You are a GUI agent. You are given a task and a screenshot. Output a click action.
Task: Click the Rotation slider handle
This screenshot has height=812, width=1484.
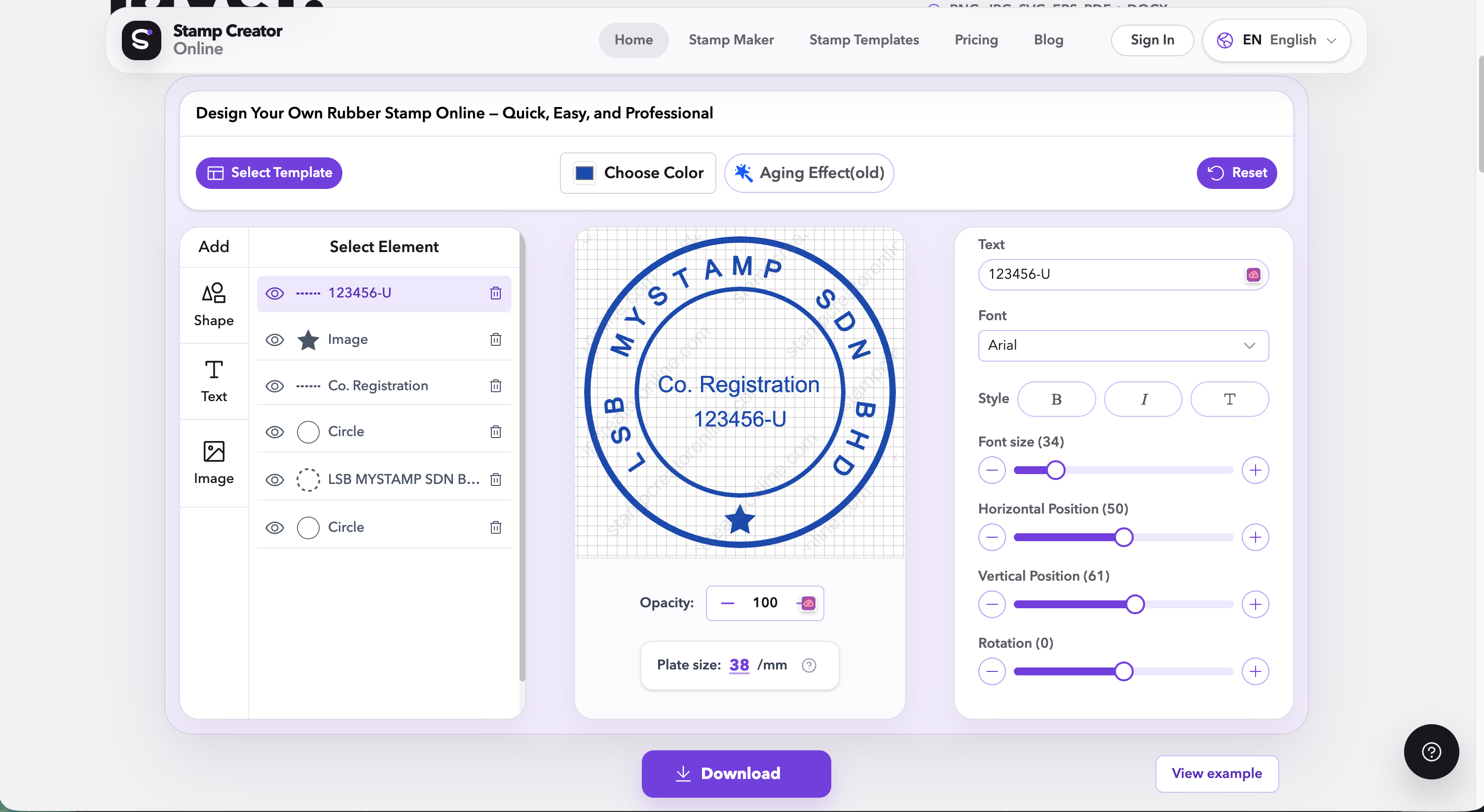(1123, 671)
